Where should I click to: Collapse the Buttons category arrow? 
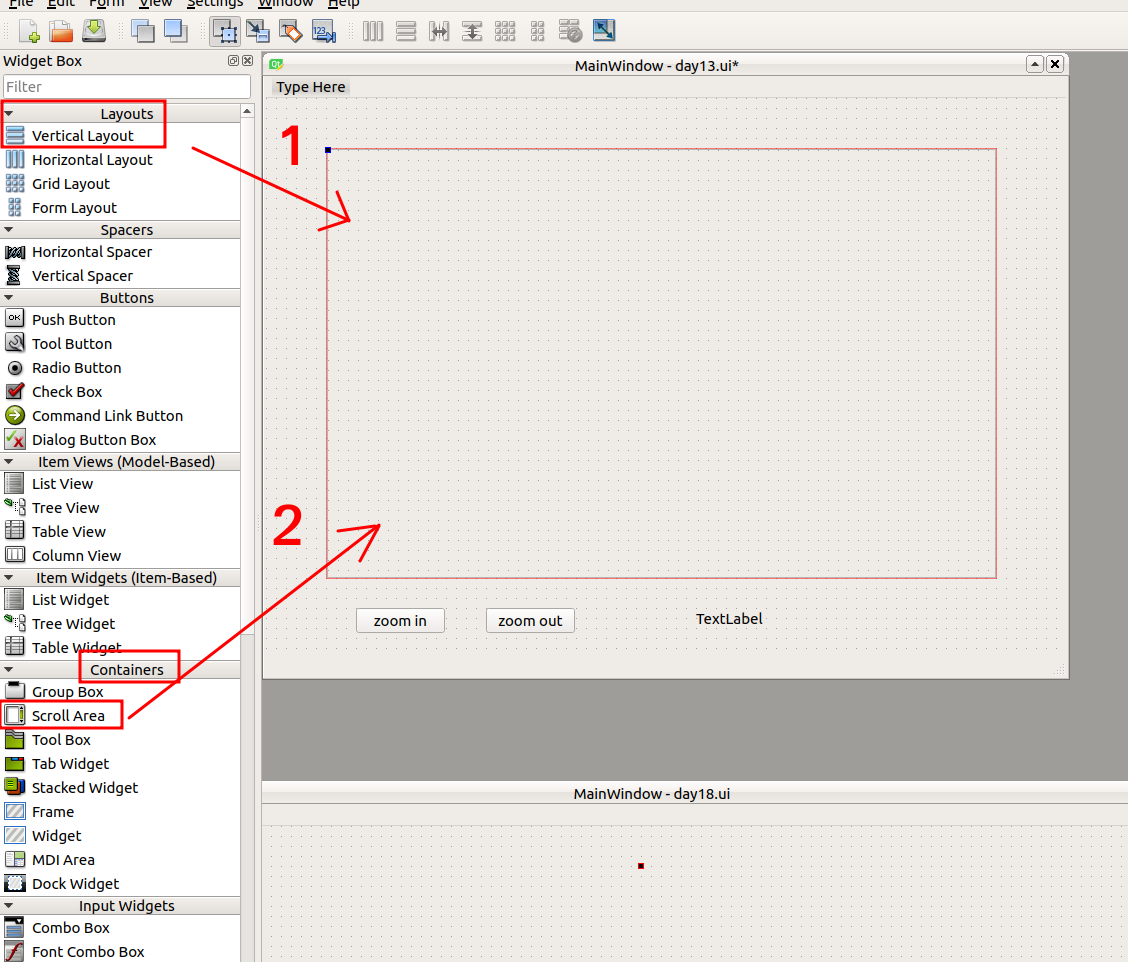coord(9,298)
